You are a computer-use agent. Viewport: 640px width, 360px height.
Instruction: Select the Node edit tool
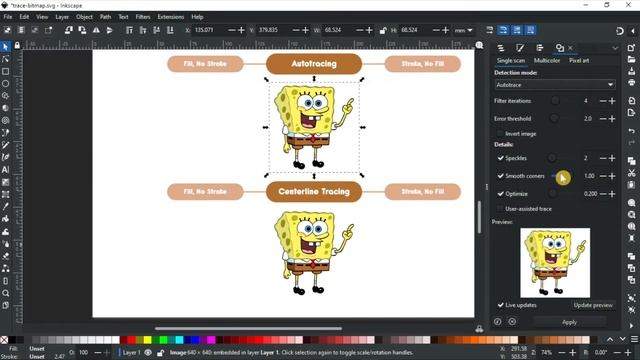click(x=5, y=59)
